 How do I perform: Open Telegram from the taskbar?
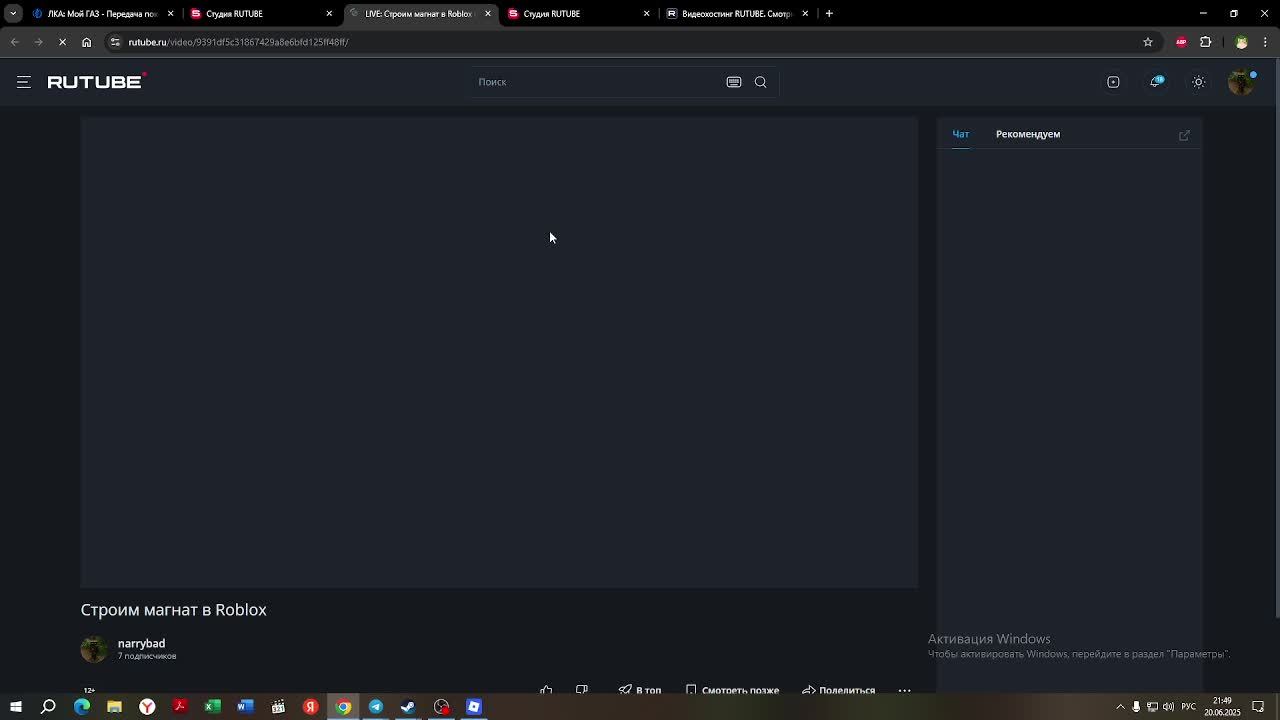tap(376, 707)
